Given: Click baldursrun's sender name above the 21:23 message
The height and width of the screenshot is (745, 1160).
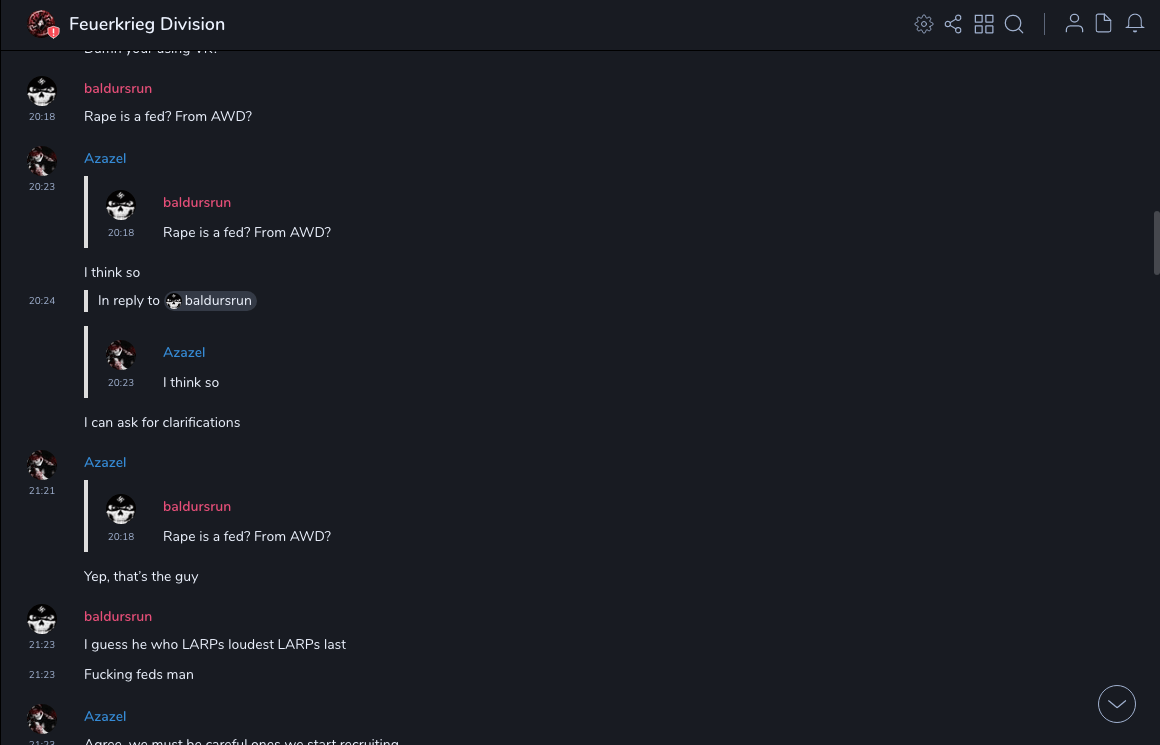Looking at the screenshot, I should click(118, 616).
